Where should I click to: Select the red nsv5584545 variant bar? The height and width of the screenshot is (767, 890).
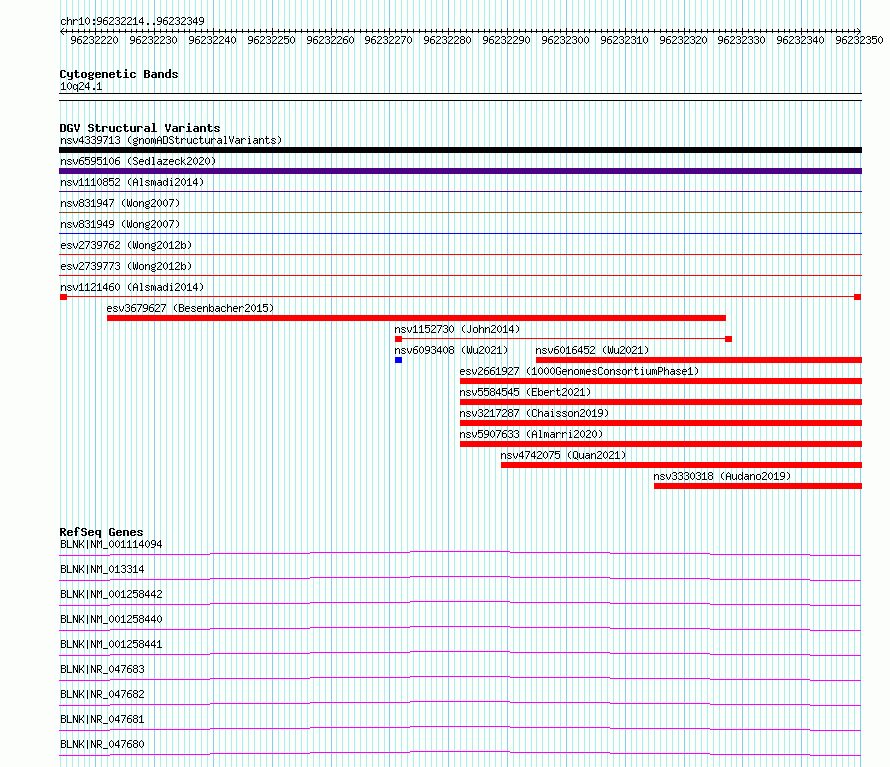coord(661,402)
